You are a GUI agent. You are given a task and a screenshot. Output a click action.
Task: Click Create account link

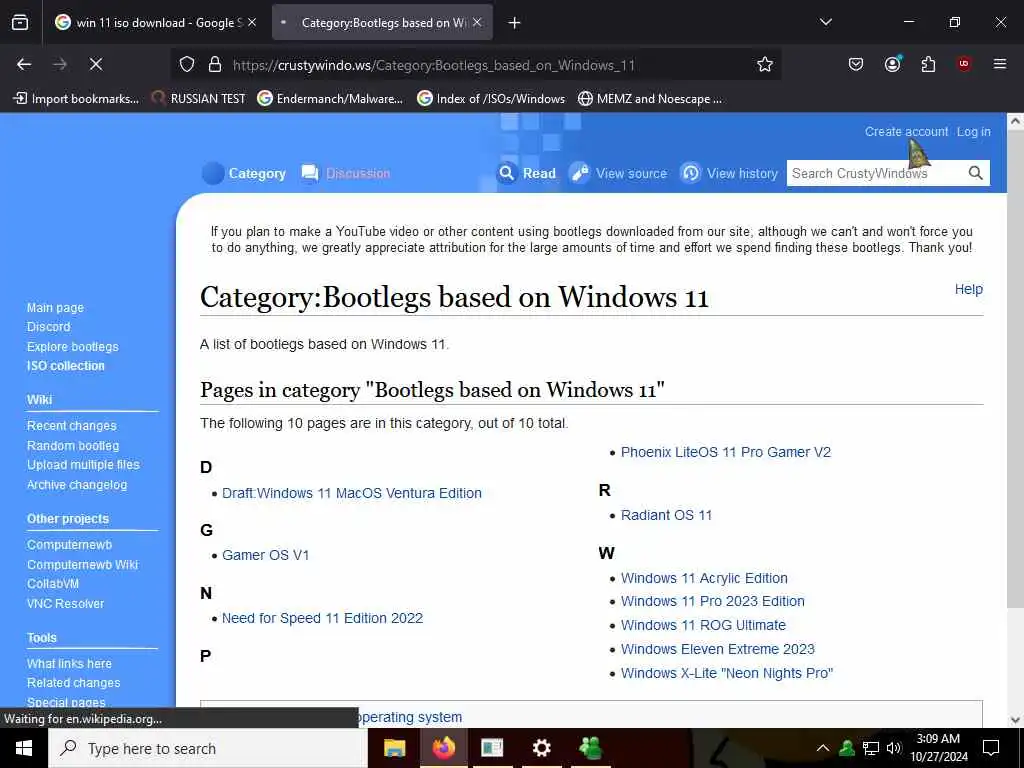906,131
